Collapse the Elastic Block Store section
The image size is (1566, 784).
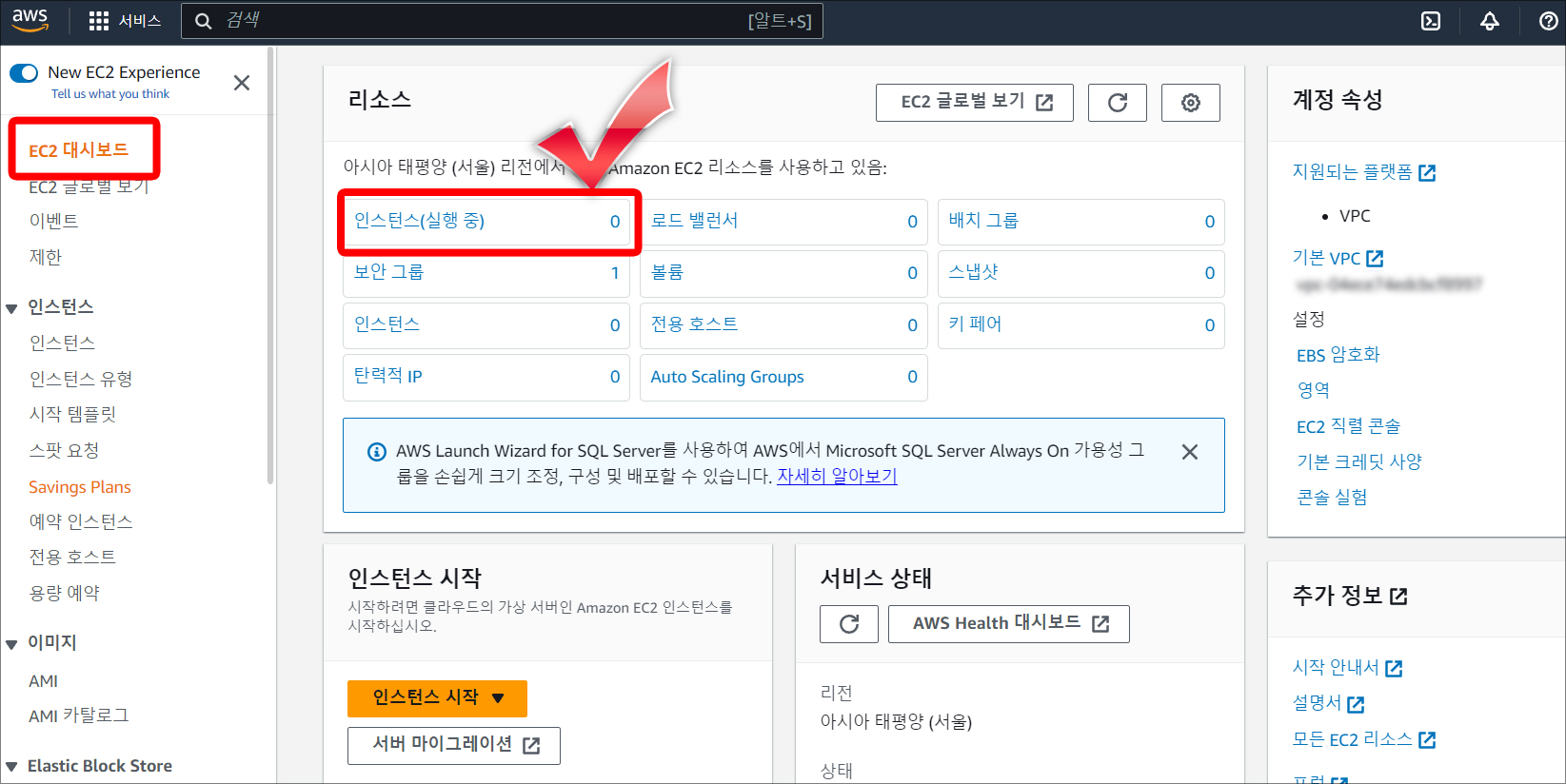point(12,767)
